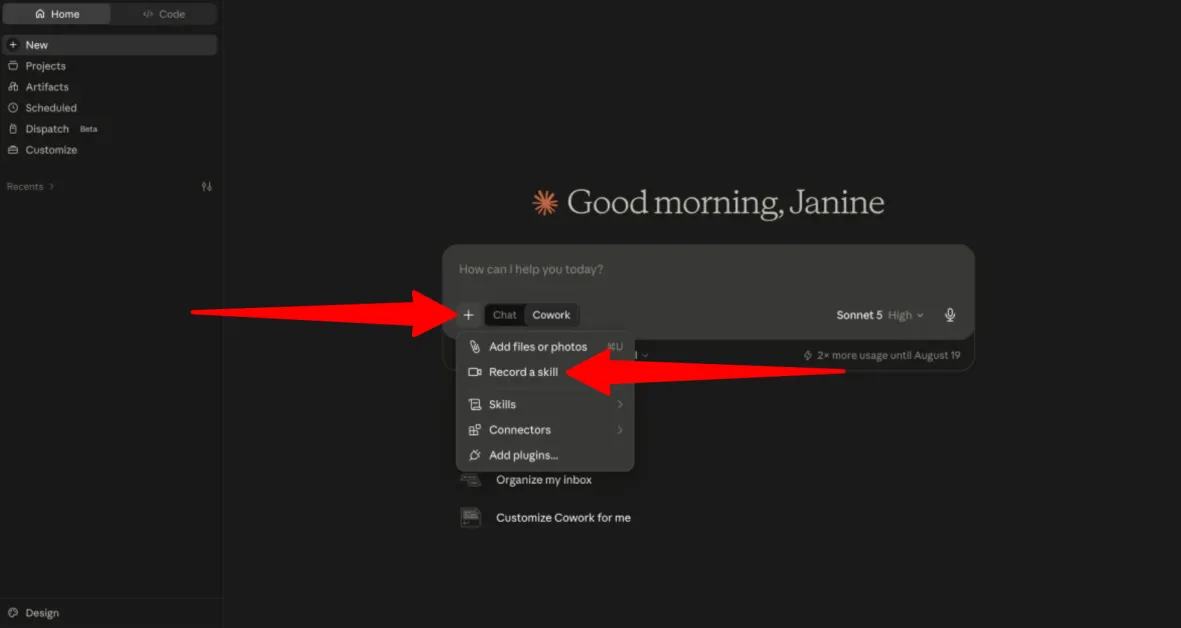The height and width of the screenshot is (628, 1181).
Task: Open the Sonnet 5 High model dropdown
Action: (x=880, y=315)
